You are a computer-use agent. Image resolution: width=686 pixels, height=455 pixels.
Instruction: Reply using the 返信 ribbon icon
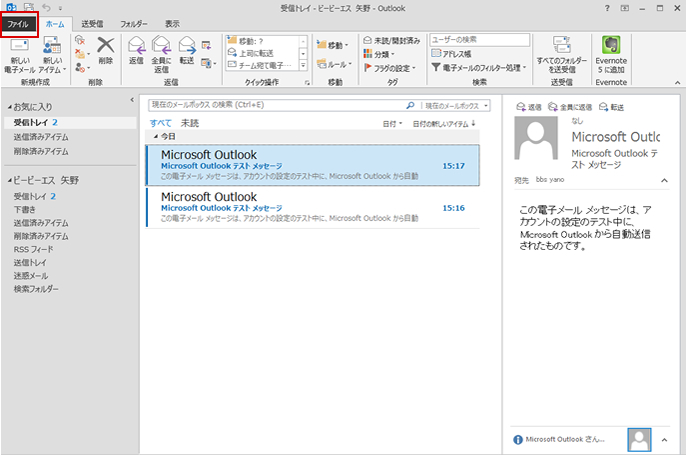pos(136,51)
